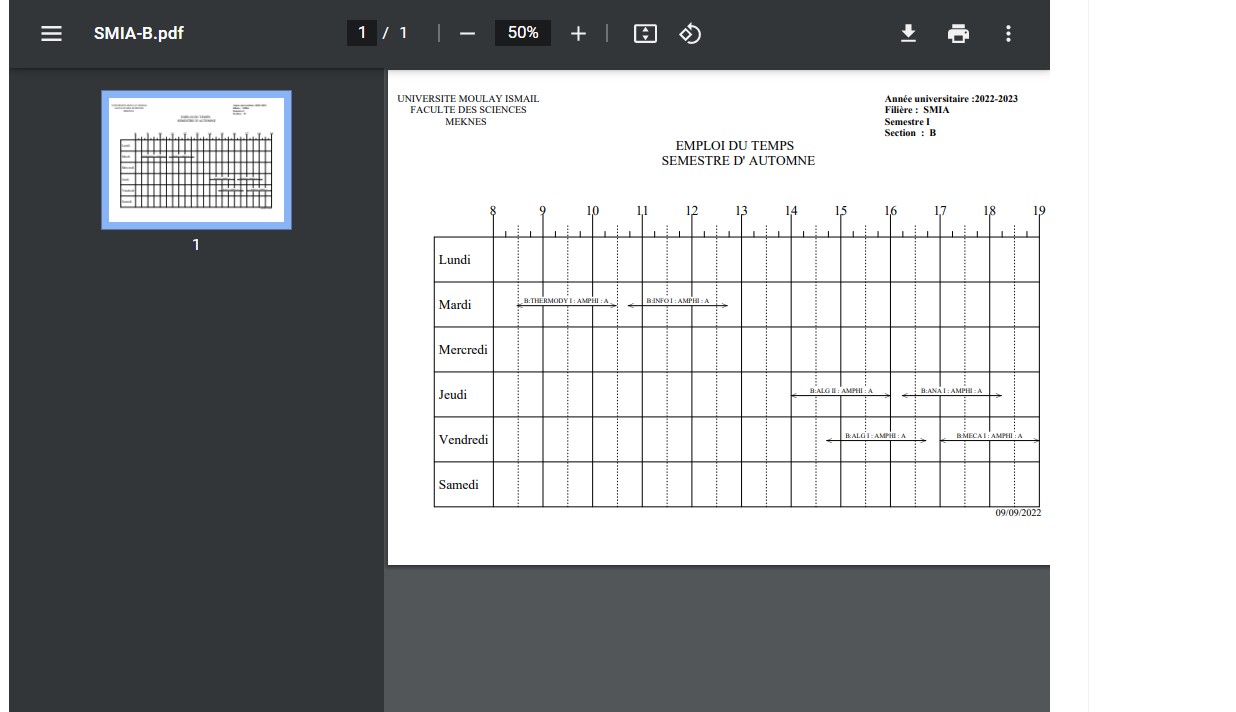Image resolution: width=1236 pixels, height=712 pixels.
Task: Open the three-dot more actions menu
Action: (x=1008, y=33)
